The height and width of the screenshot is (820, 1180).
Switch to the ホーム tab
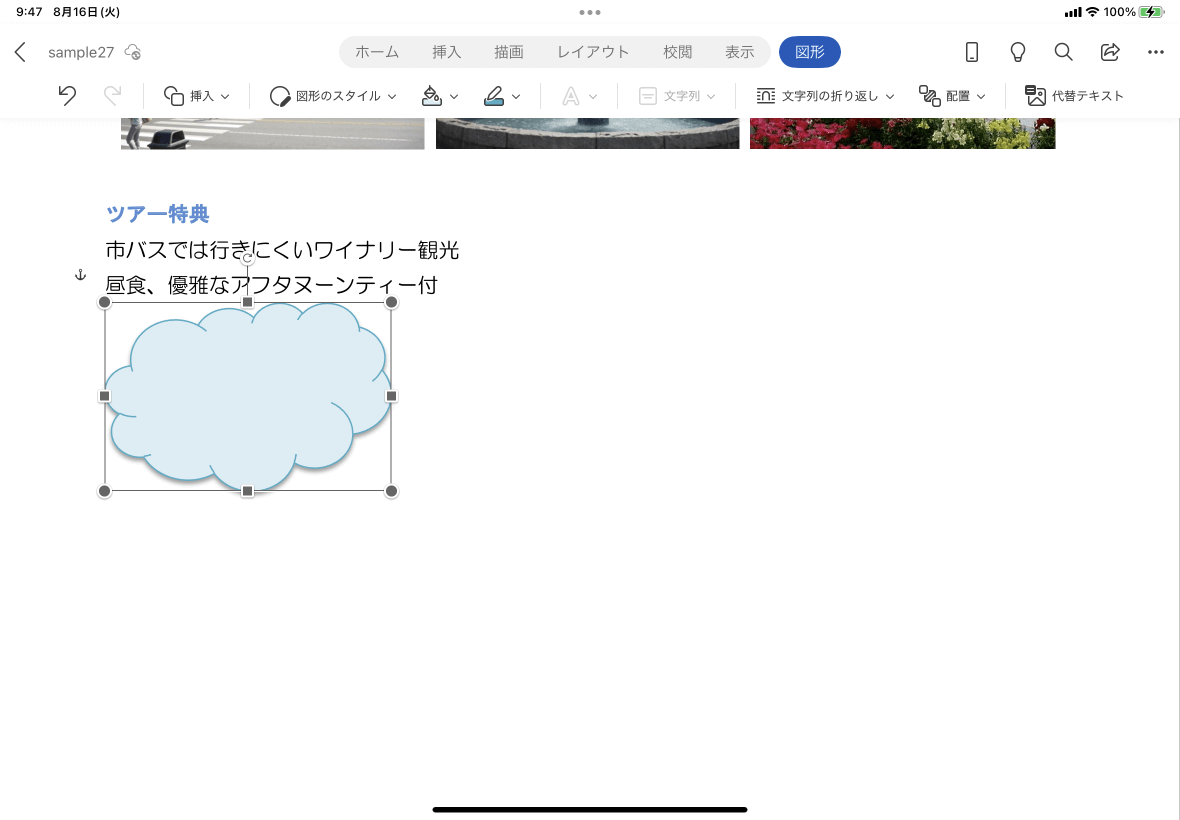tap(377, 52)
